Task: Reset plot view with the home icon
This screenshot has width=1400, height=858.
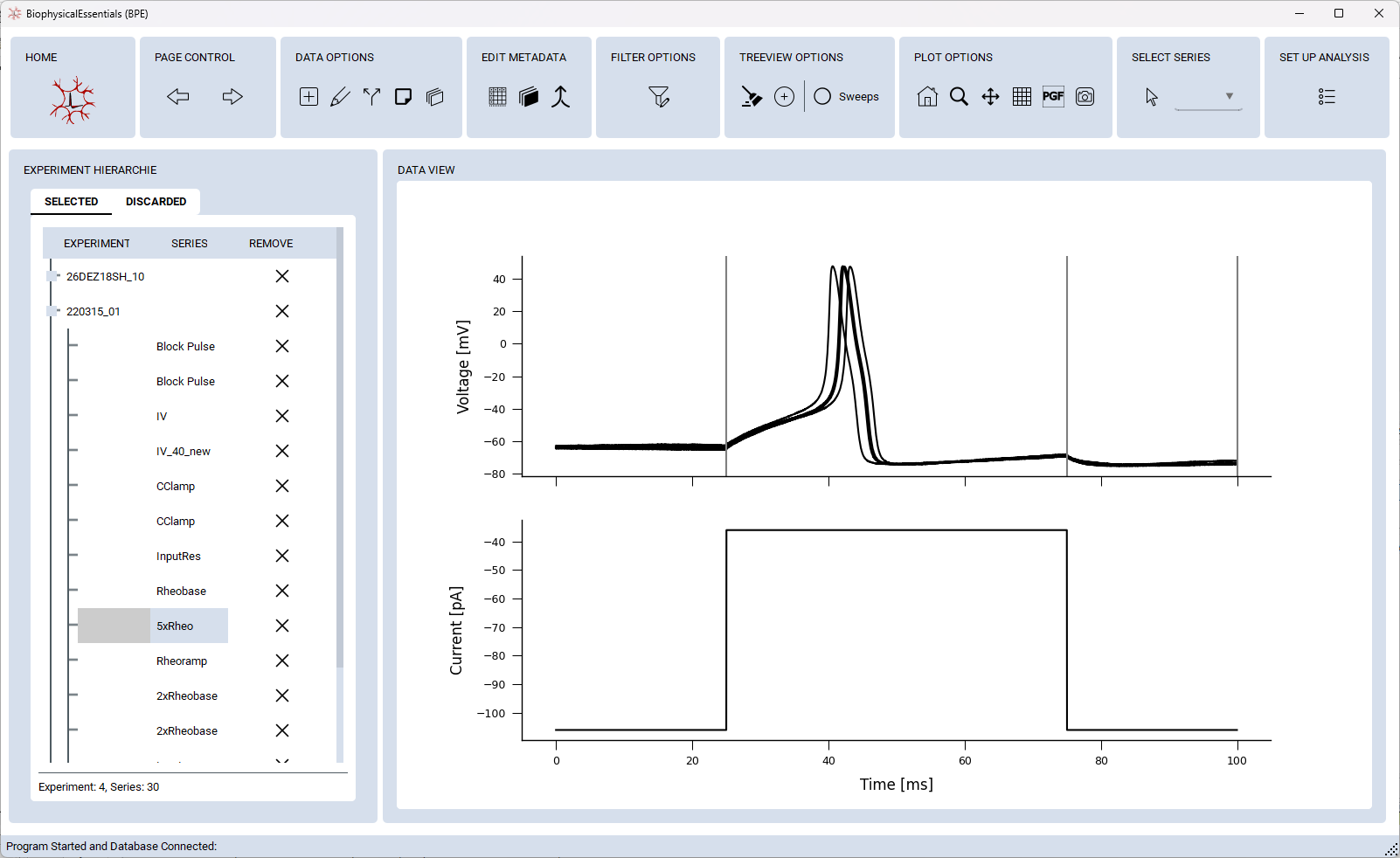Action: point(927,97)
